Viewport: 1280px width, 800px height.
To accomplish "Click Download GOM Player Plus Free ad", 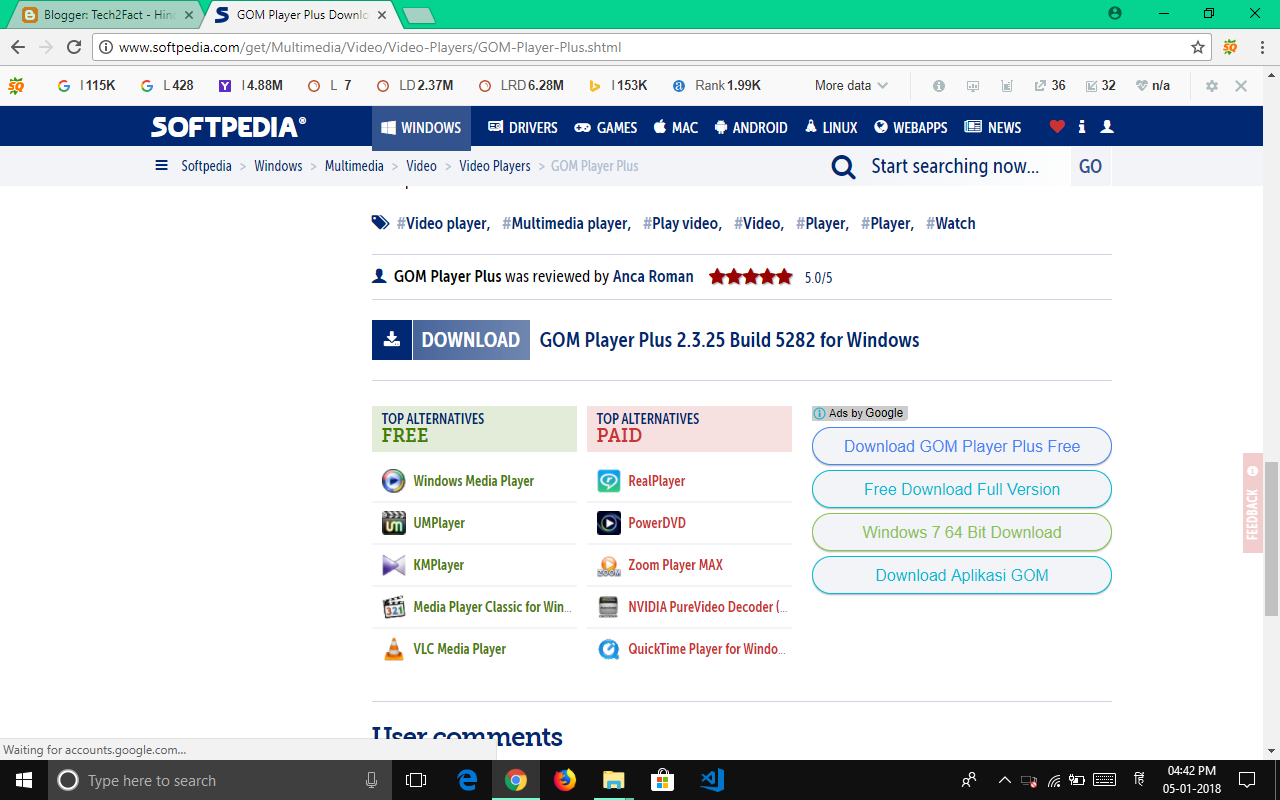I will tap(962, 446).
